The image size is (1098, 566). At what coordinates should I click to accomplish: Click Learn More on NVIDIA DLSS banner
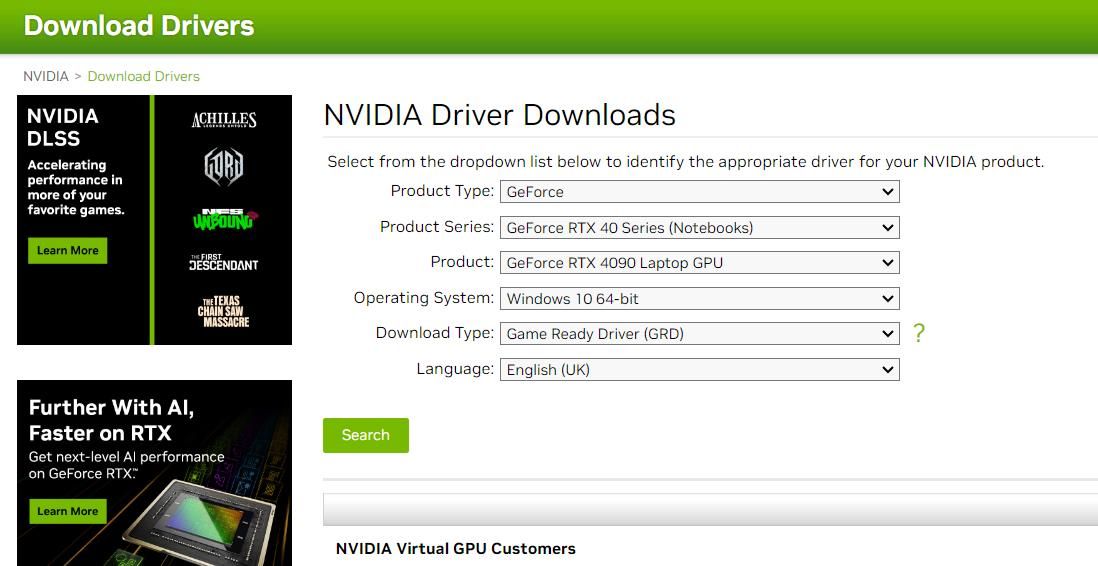pyautogui.click(x=68, y=251)
